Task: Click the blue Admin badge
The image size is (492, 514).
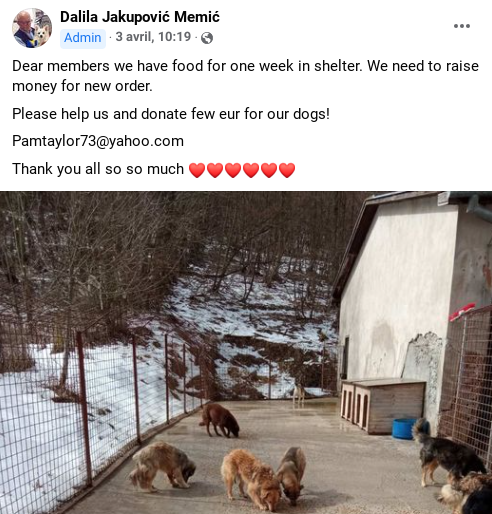Action: click(x=83, y=38)
